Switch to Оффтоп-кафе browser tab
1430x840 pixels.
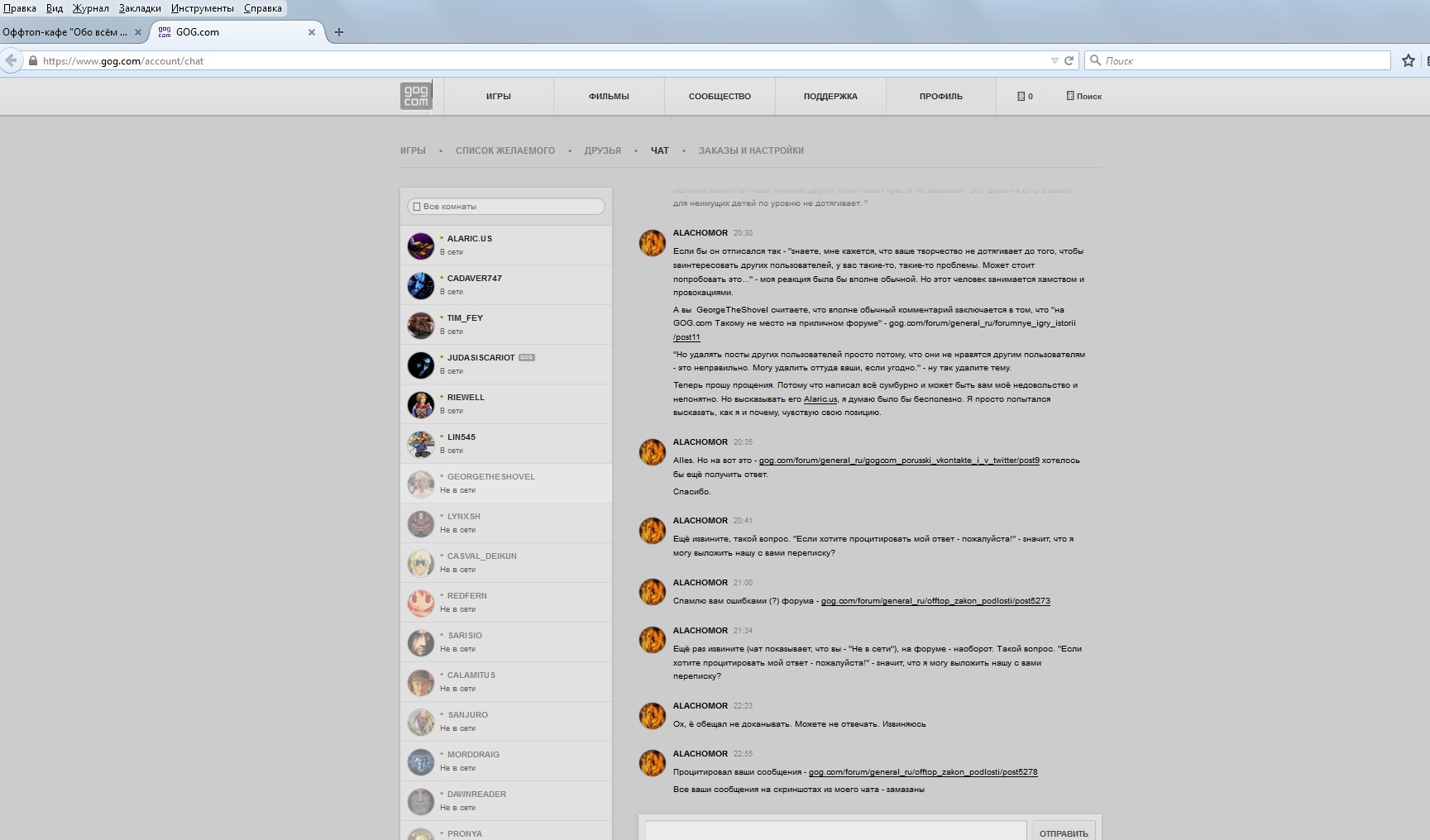tap(74, 32)
